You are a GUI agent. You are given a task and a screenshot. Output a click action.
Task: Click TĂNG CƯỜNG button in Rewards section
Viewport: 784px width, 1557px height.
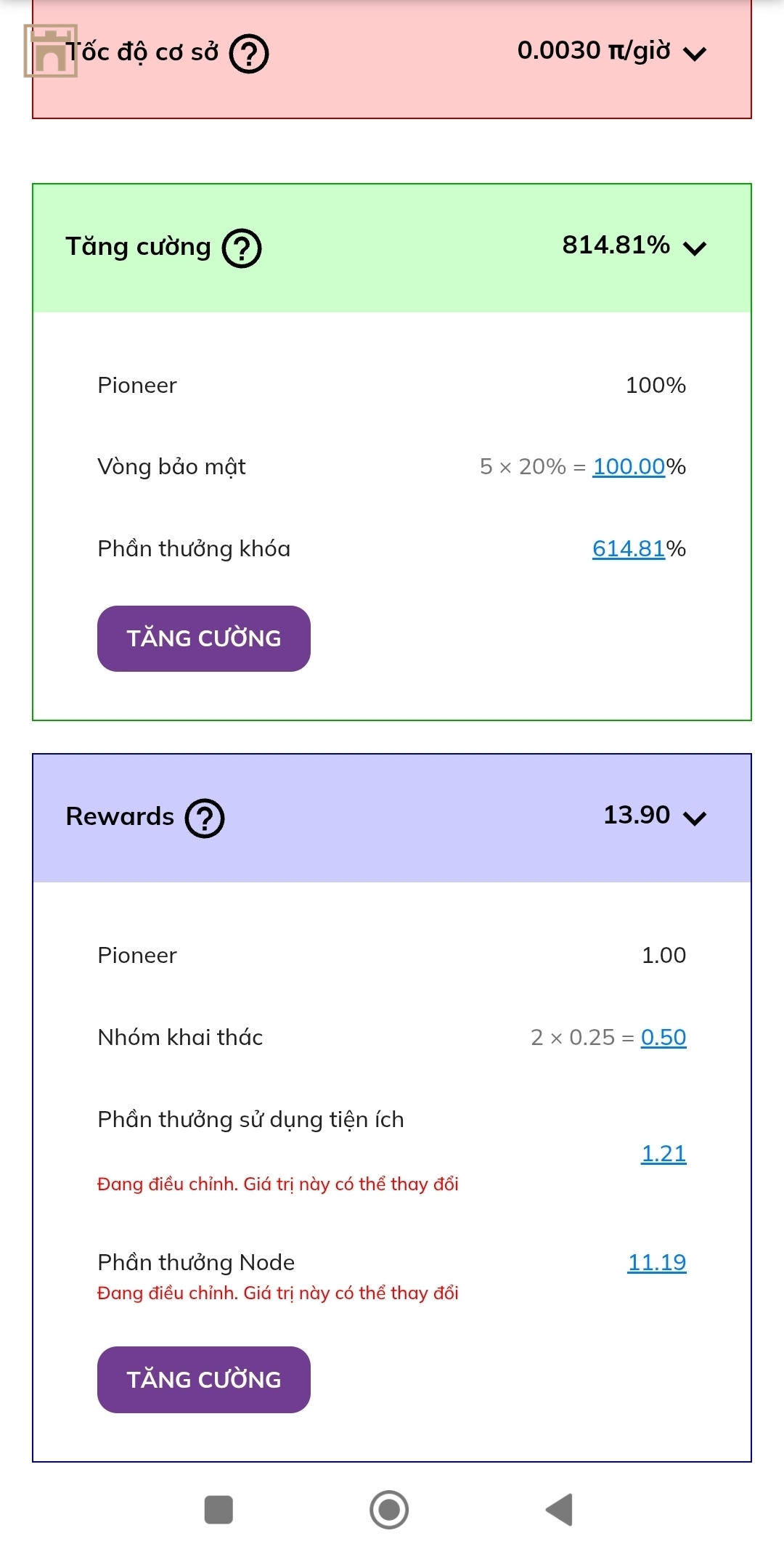tap(204, 1380)
